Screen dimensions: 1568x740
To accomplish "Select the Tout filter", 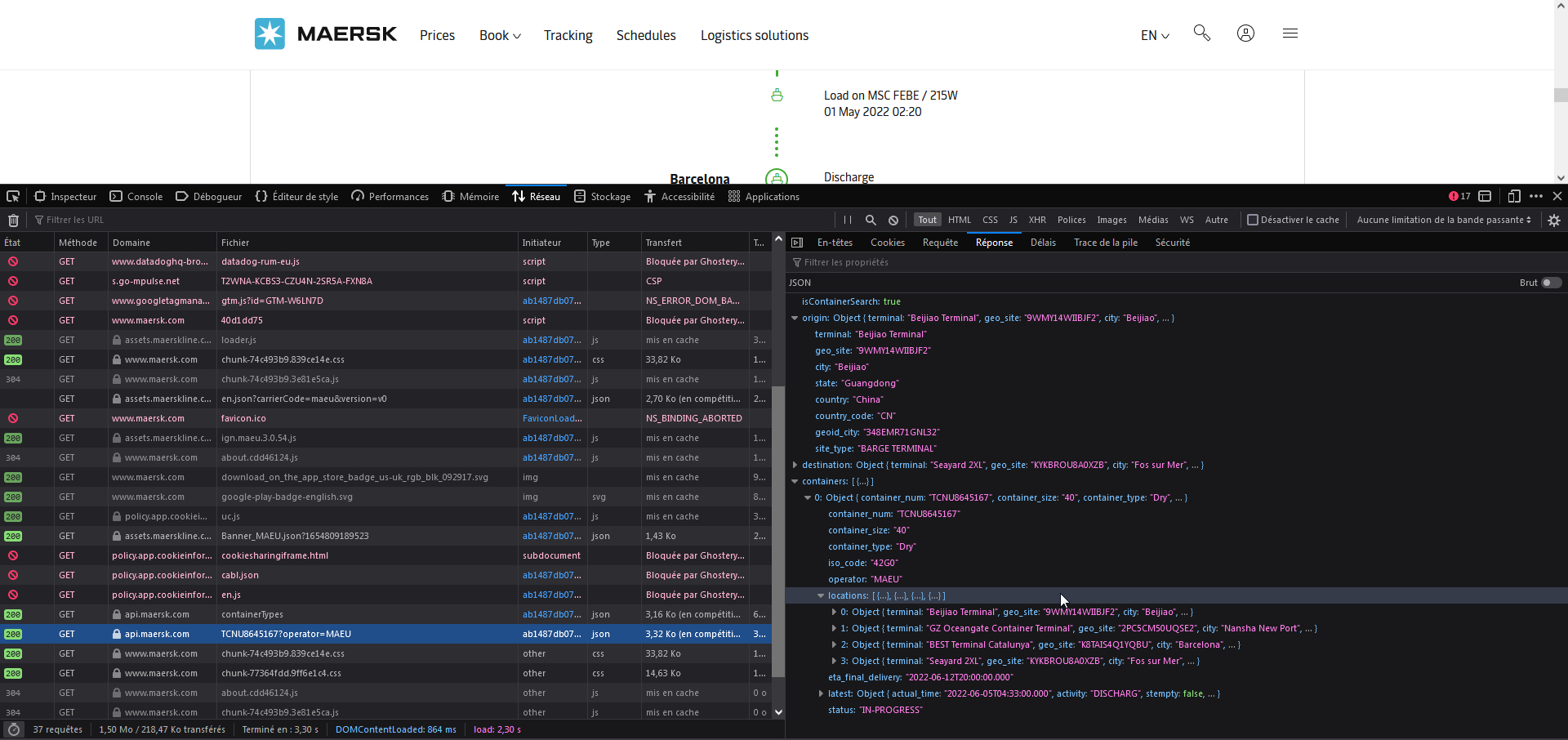I will pos(927,220).
